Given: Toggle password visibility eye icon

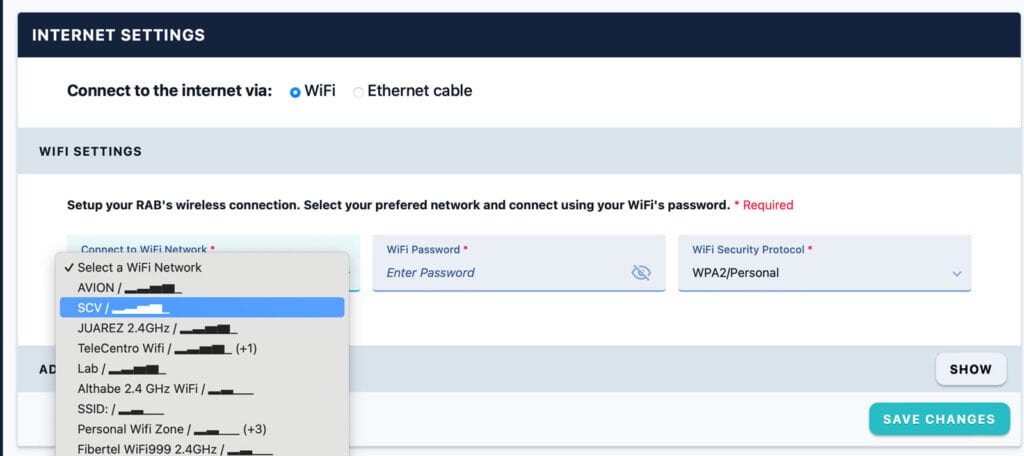Looking at the screenshot, I should [641, 272].
